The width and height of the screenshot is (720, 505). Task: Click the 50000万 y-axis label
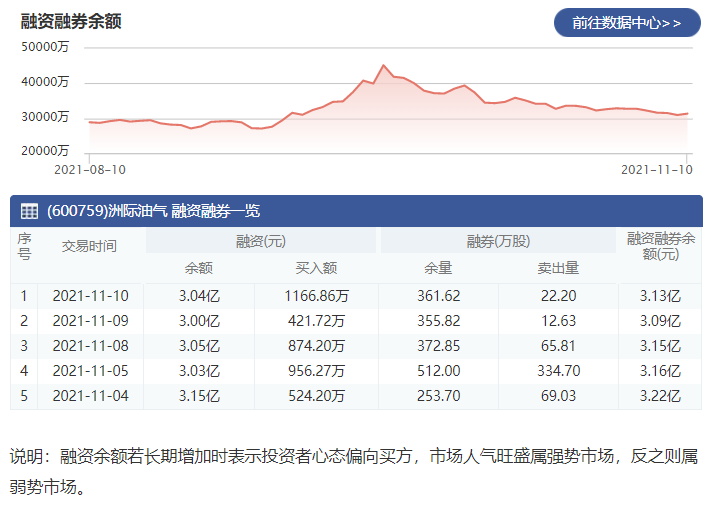(45, 47)
